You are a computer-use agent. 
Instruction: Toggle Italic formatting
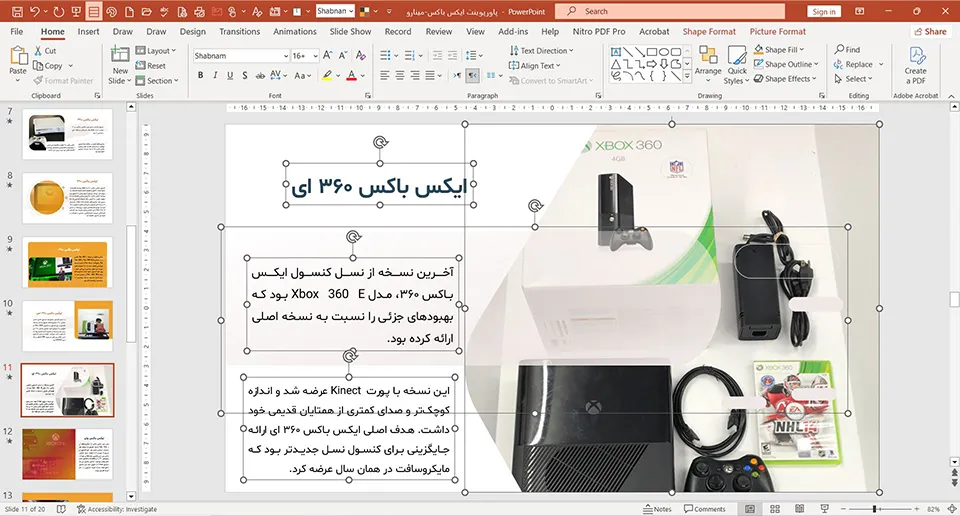[x=215, y=75]
